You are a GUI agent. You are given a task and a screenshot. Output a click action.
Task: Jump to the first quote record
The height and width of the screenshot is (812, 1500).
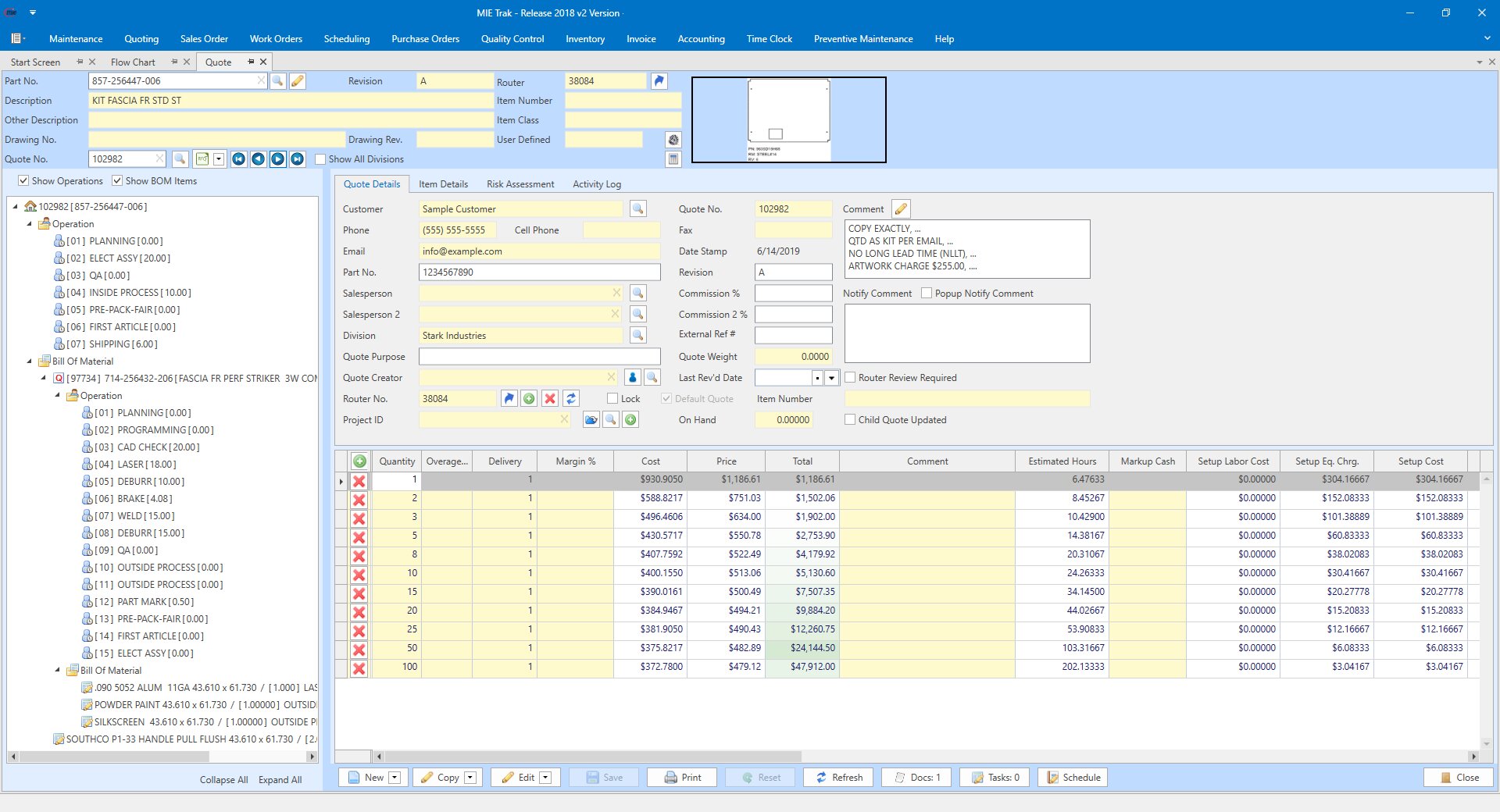[238, 159]
